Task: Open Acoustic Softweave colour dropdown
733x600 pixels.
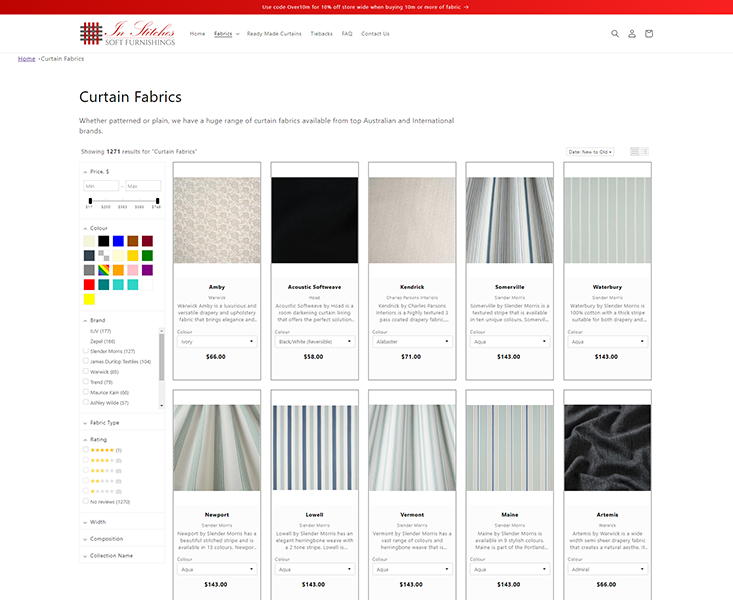Action: pos(315,341)
